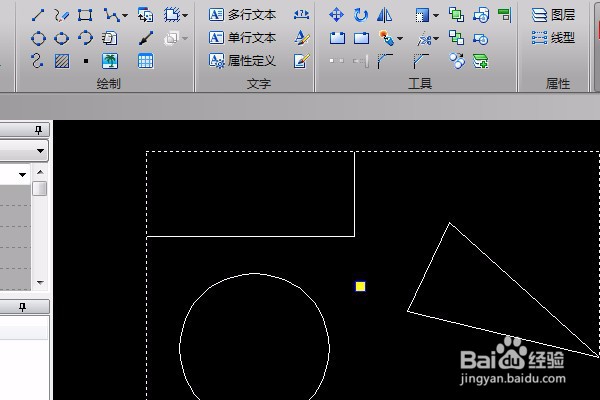Select the Arc drawing tool
Image resolution: width=600 pixels, height=400 pixels.
click(x=85, y=38)
